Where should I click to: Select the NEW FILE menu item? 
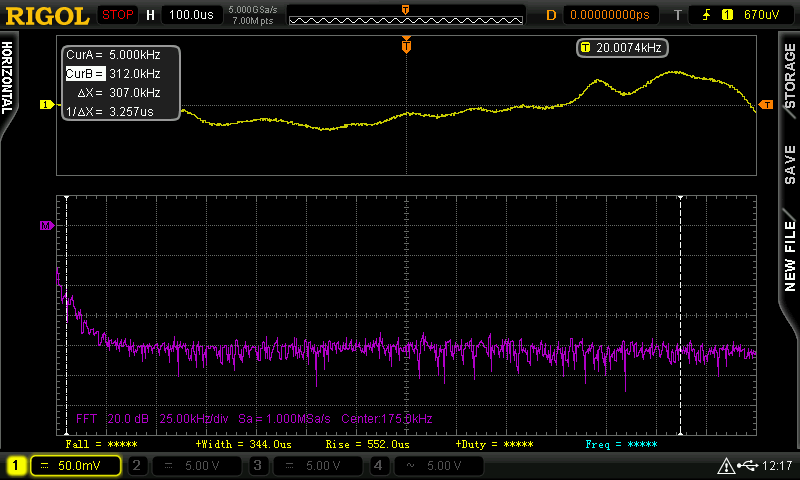[x=789, y=255]
